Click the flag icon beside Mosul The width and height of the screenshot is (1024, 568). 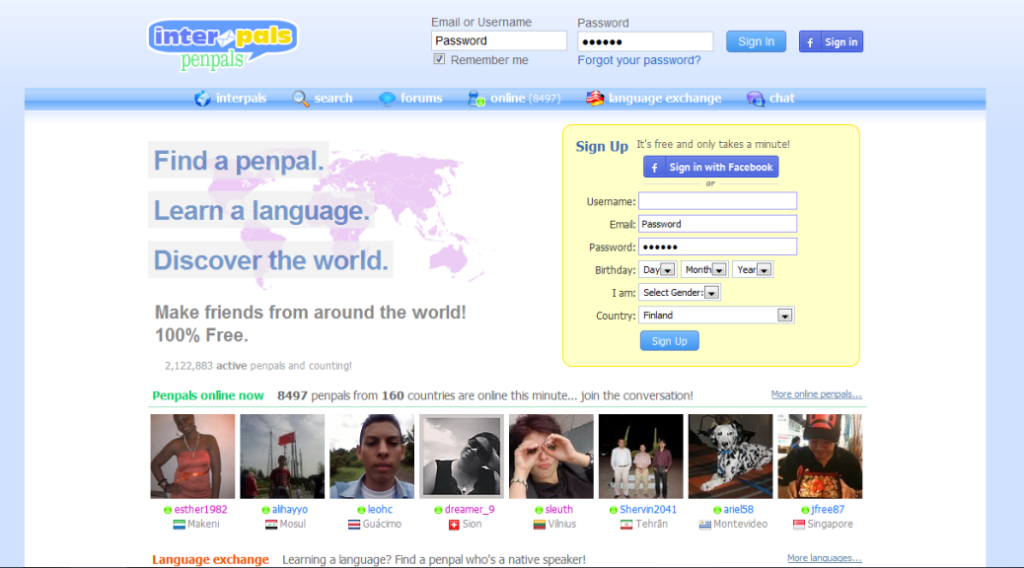point(271,524)
